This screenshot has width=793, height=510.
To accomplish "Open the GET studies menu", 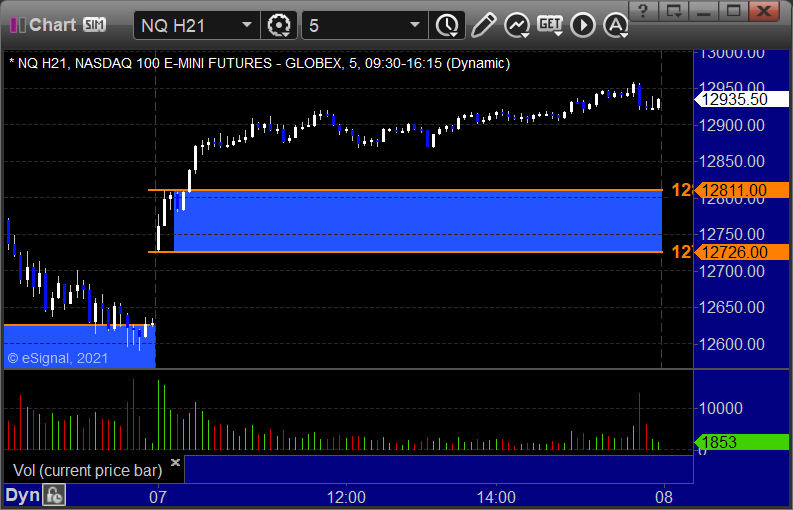I will point(550,25).
